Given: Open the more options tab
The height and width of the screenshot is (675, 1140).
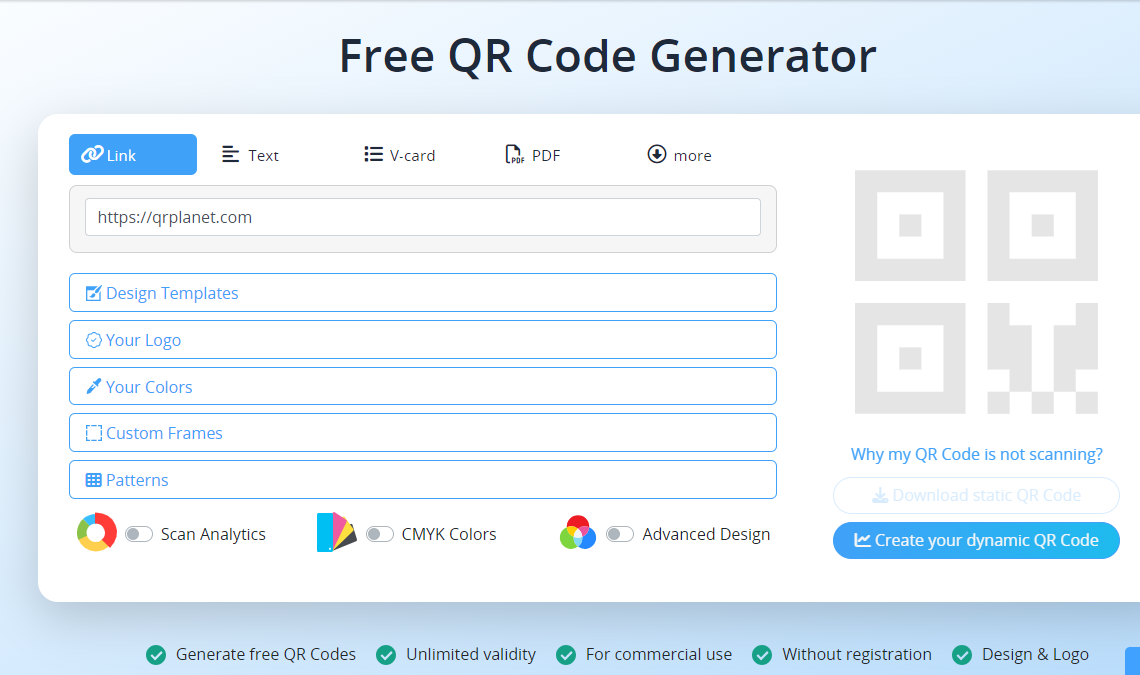Looking at the screenshot, I should coord(679,155).
